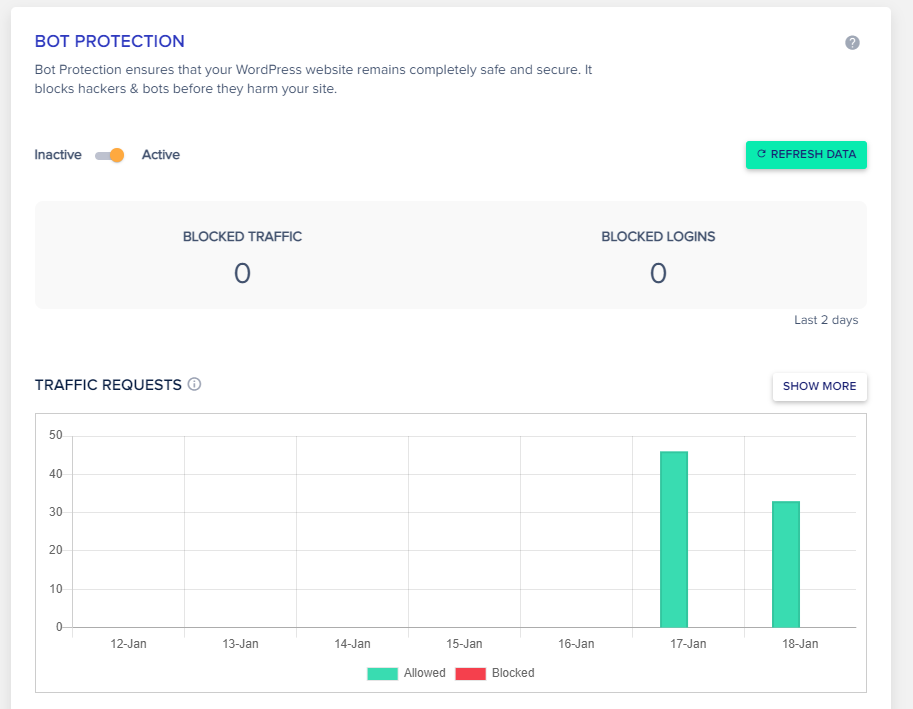Click the Show More button
Image resolution: width=913 pixels, height=709 pixels.
819,387
